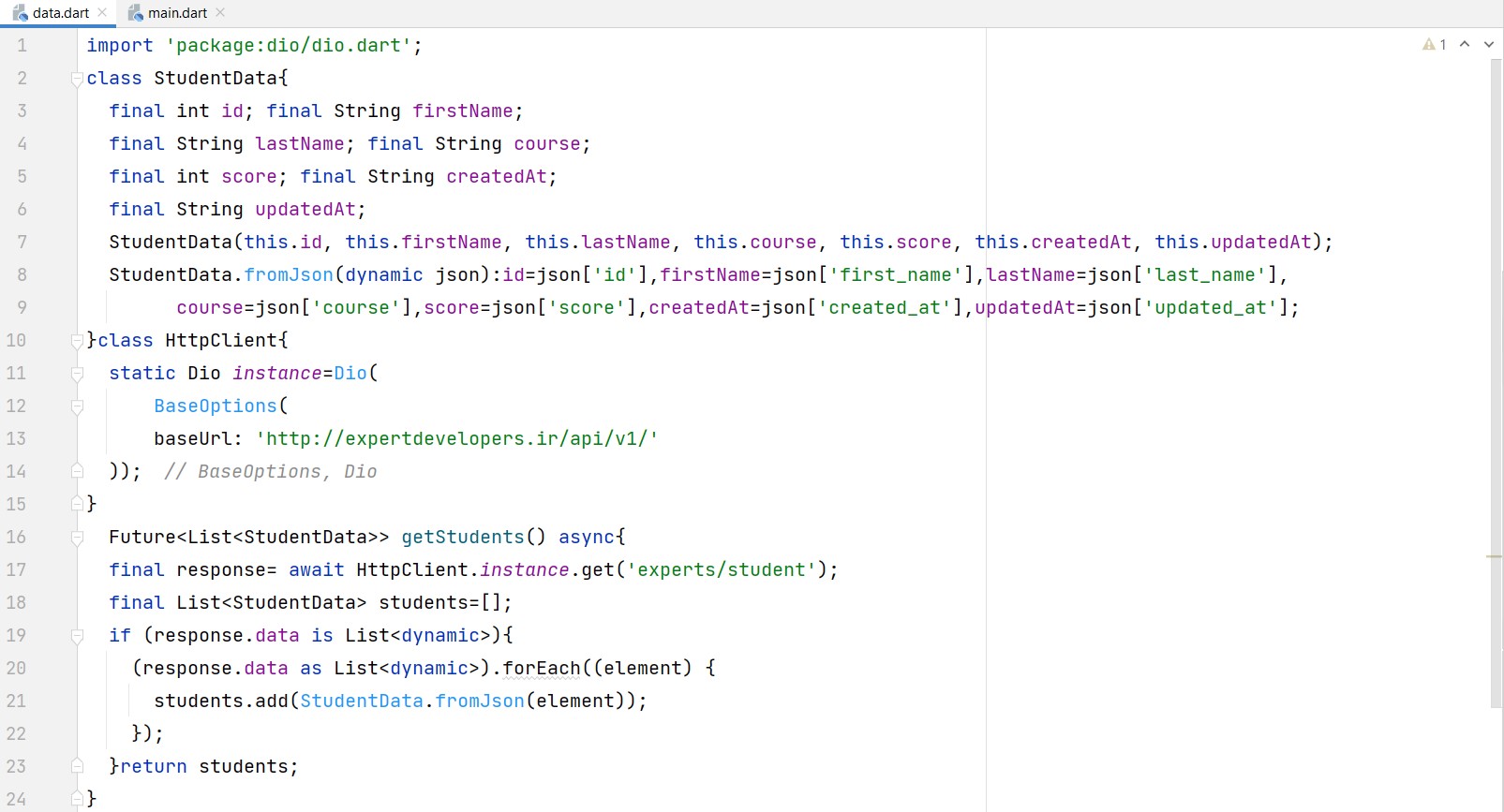
Task: Click the forEach call on line 20
Action: [542, 668]
